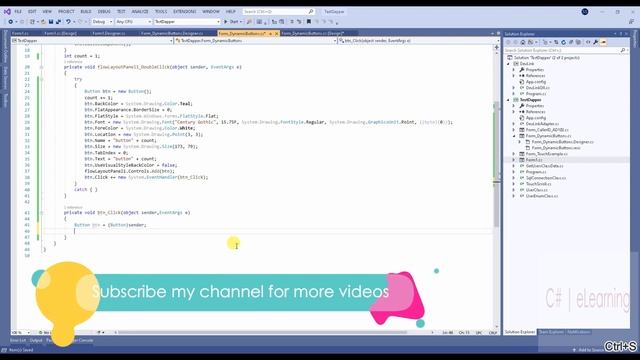Open the DEBUG menu
This screenshot has height=360, width=640.
(104, 11)
